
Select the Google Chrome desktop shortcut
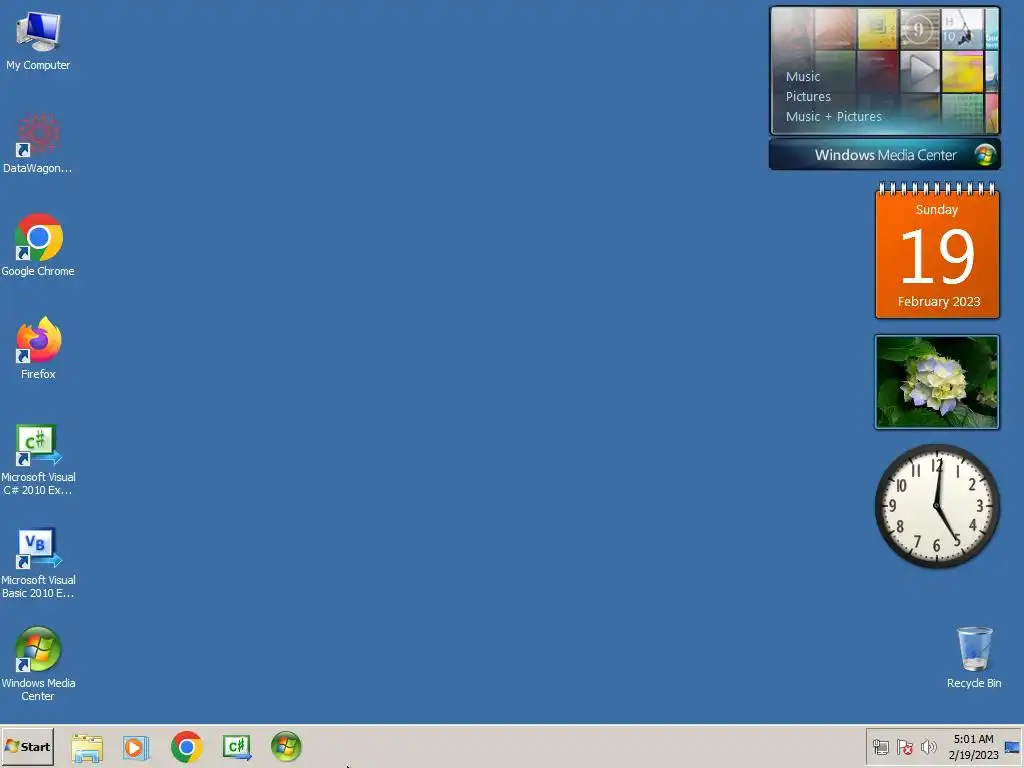coord(38,246)
